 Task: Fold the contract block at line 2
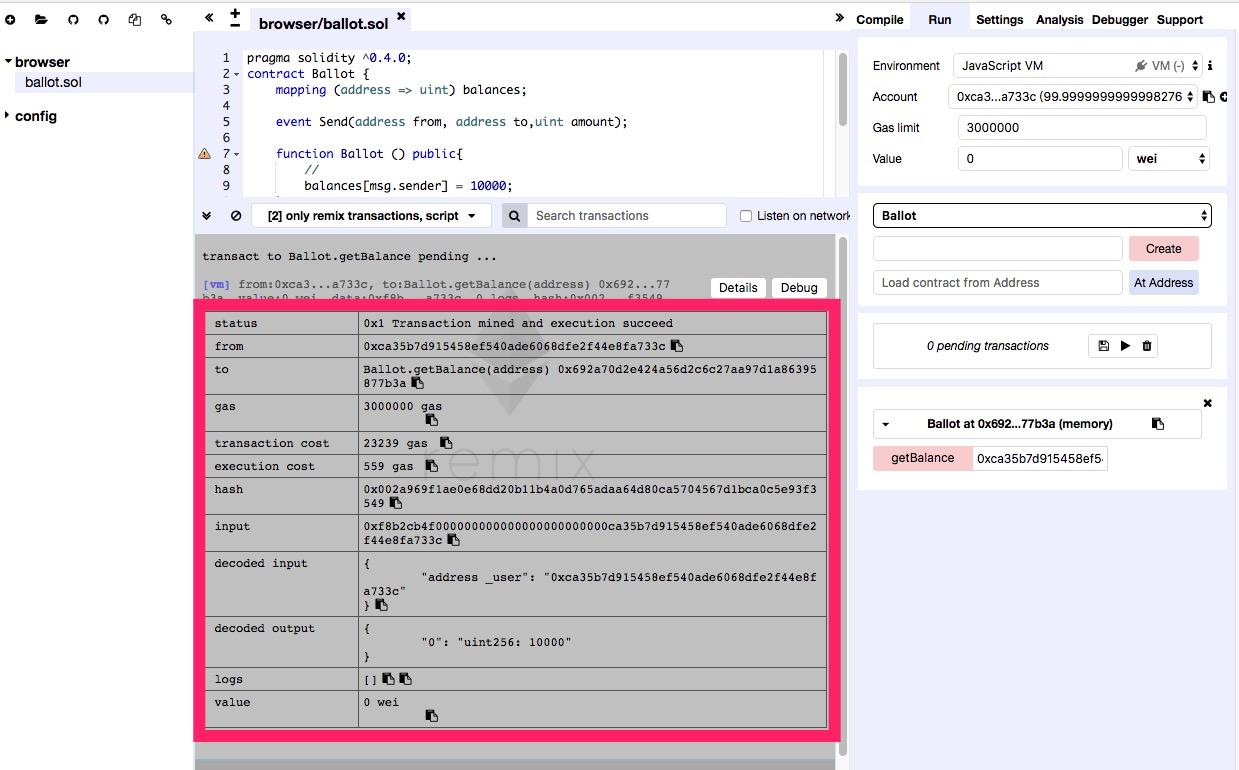click(x=237, y=74)
